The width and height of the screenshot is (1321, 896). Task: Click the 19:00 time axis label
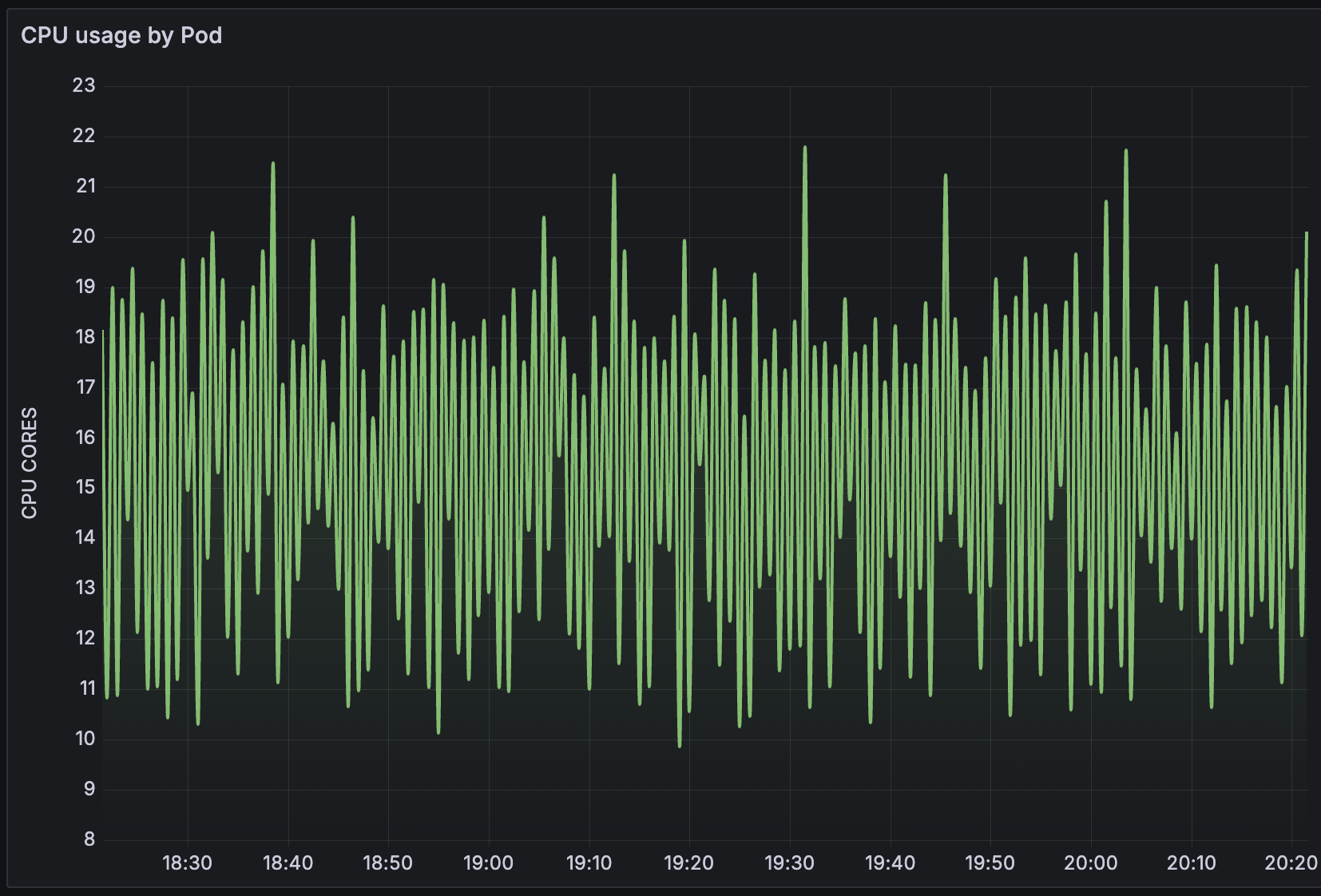(489, 863)
